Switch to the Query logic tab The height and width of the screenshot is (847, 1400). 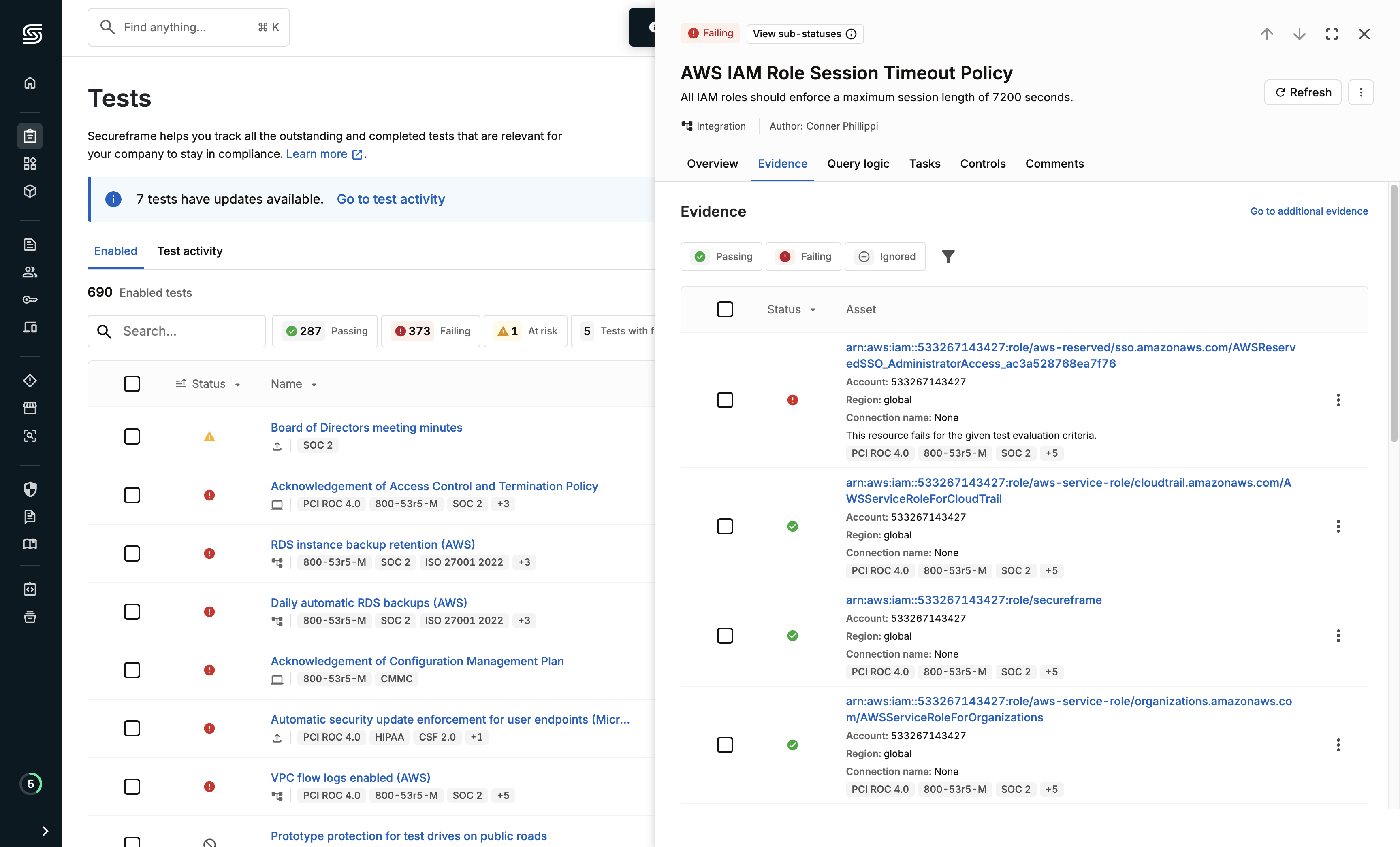pyautogui.click(x=858, y=164)
